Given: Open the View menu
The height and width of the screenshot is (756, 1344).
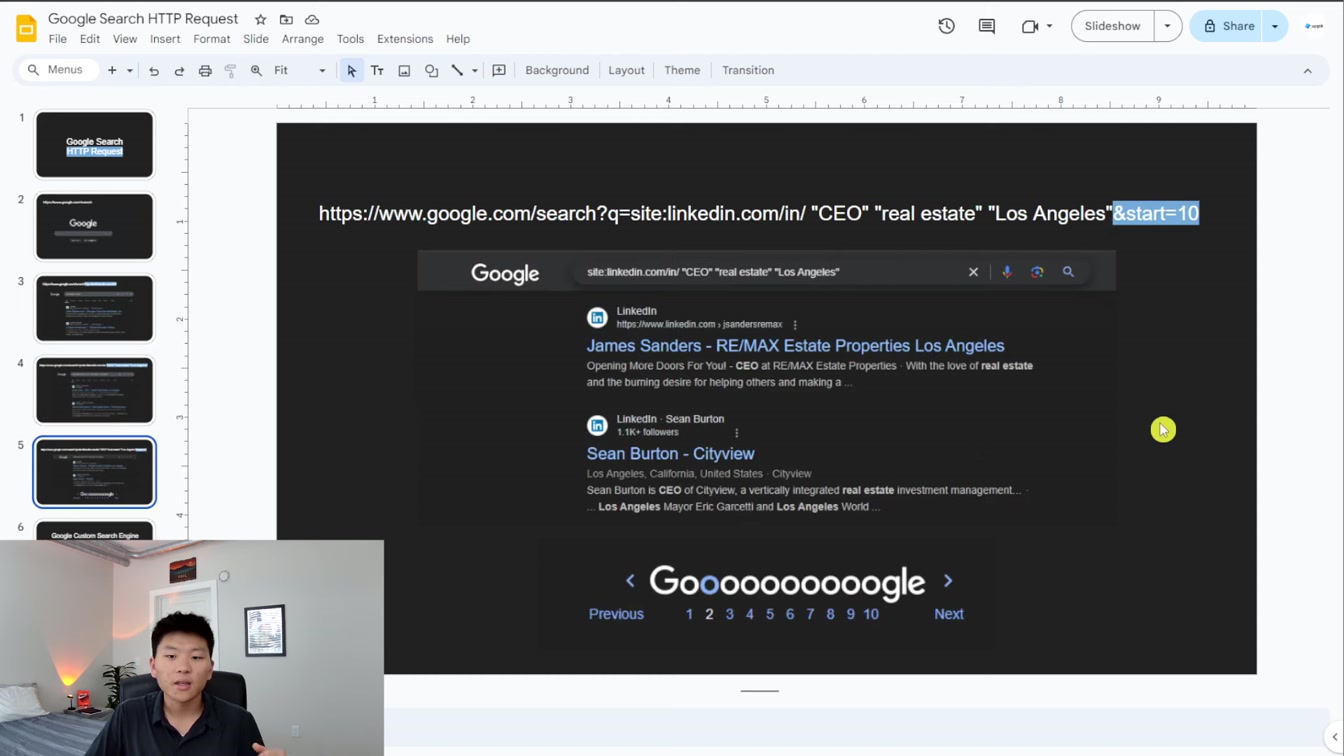Looking at the screenshot, I should pos(125,39).
